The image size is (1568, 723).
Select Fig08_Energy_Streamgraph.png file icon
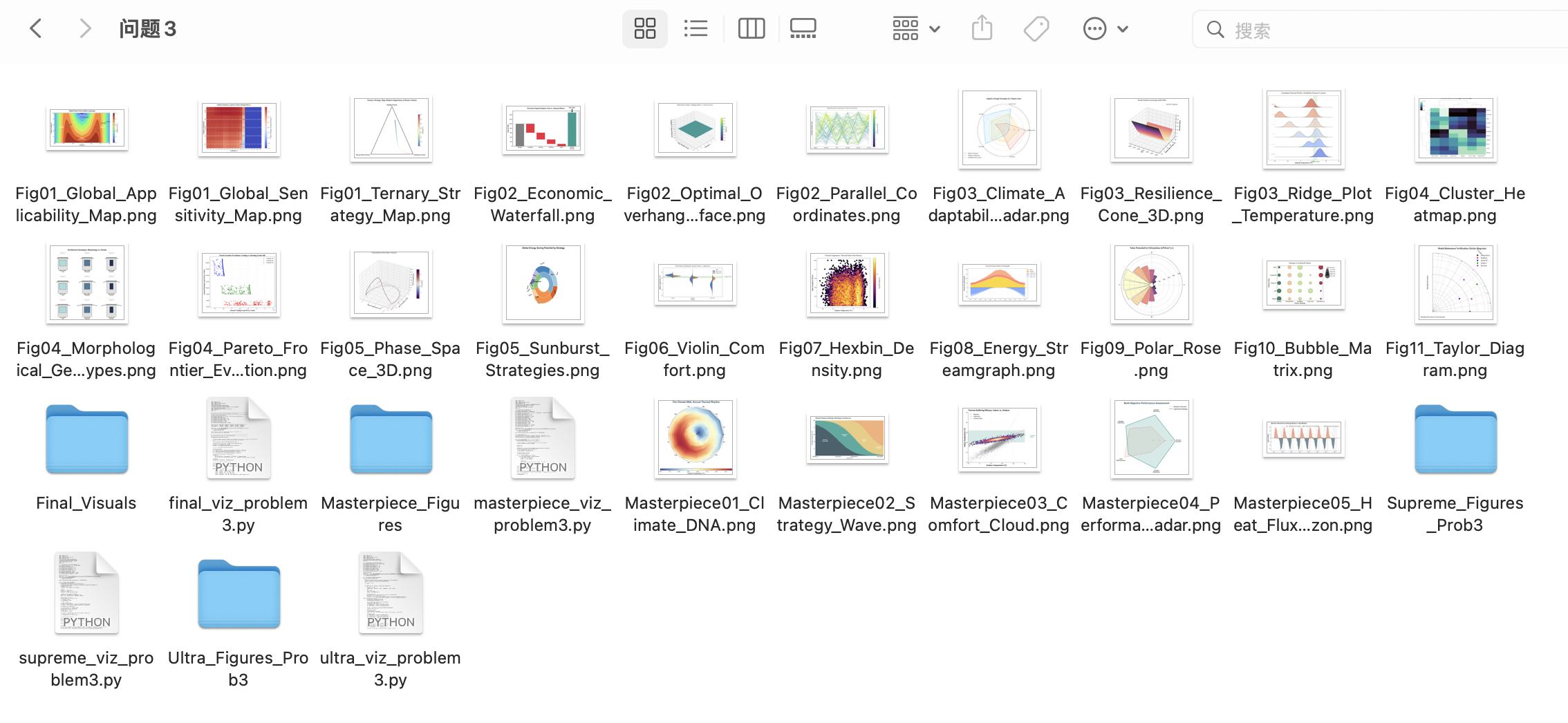[x=999, y=283]
